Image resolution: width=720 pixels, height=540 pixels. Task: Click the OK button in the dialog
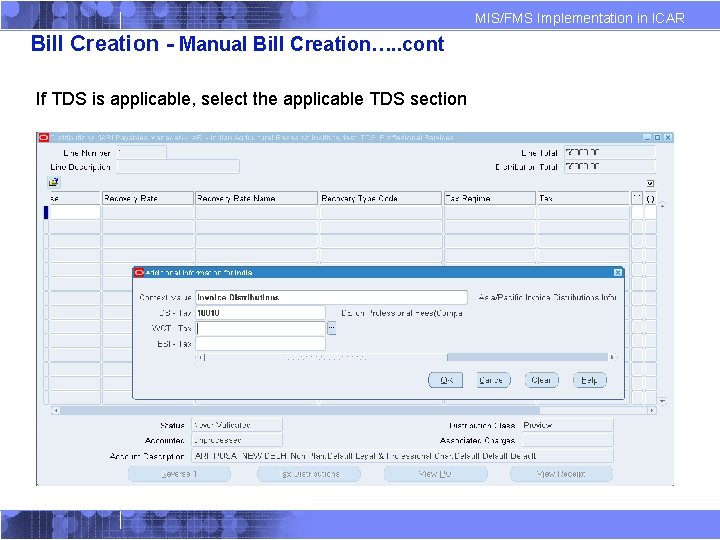(x=445, y=380)
